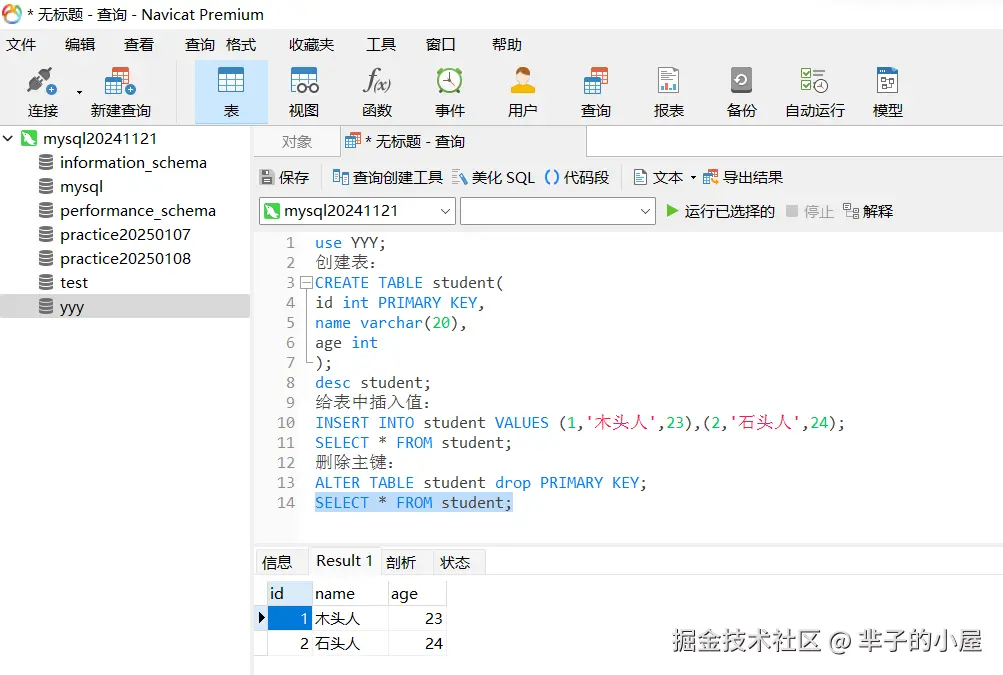This screenshot has height=675, width=1003.
Task: Switch to the 对象 tab
Action: (297, 141)
